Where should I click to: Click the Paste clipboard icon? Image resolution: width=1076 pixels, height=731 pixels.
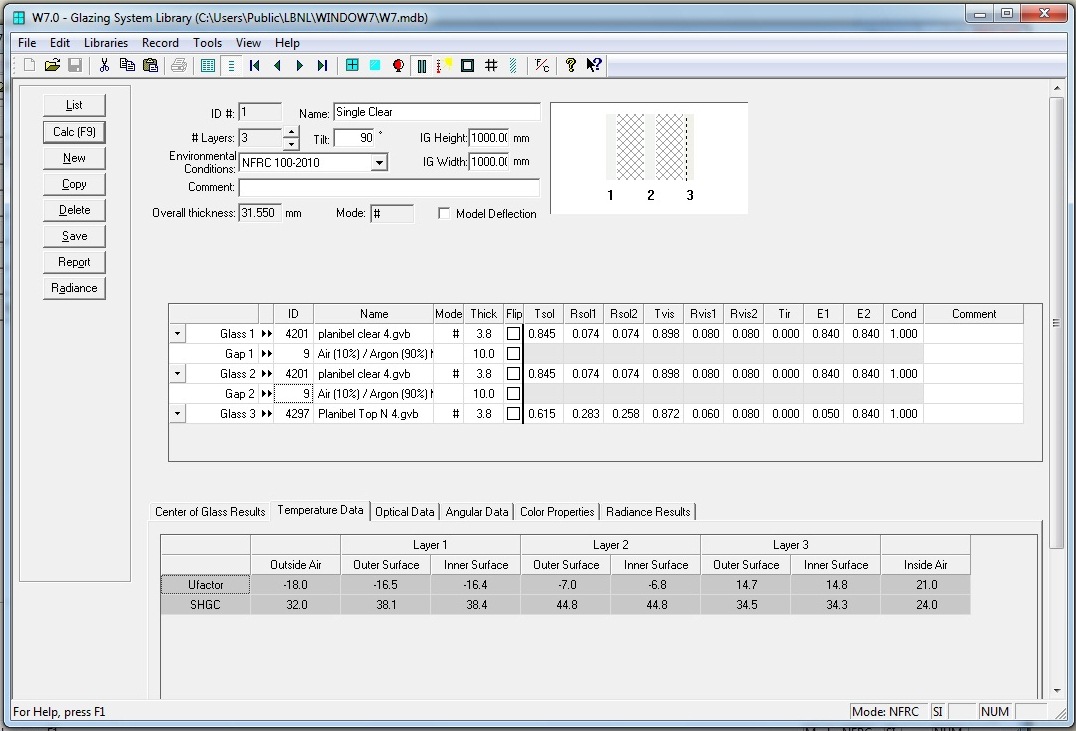pos(150,65)
